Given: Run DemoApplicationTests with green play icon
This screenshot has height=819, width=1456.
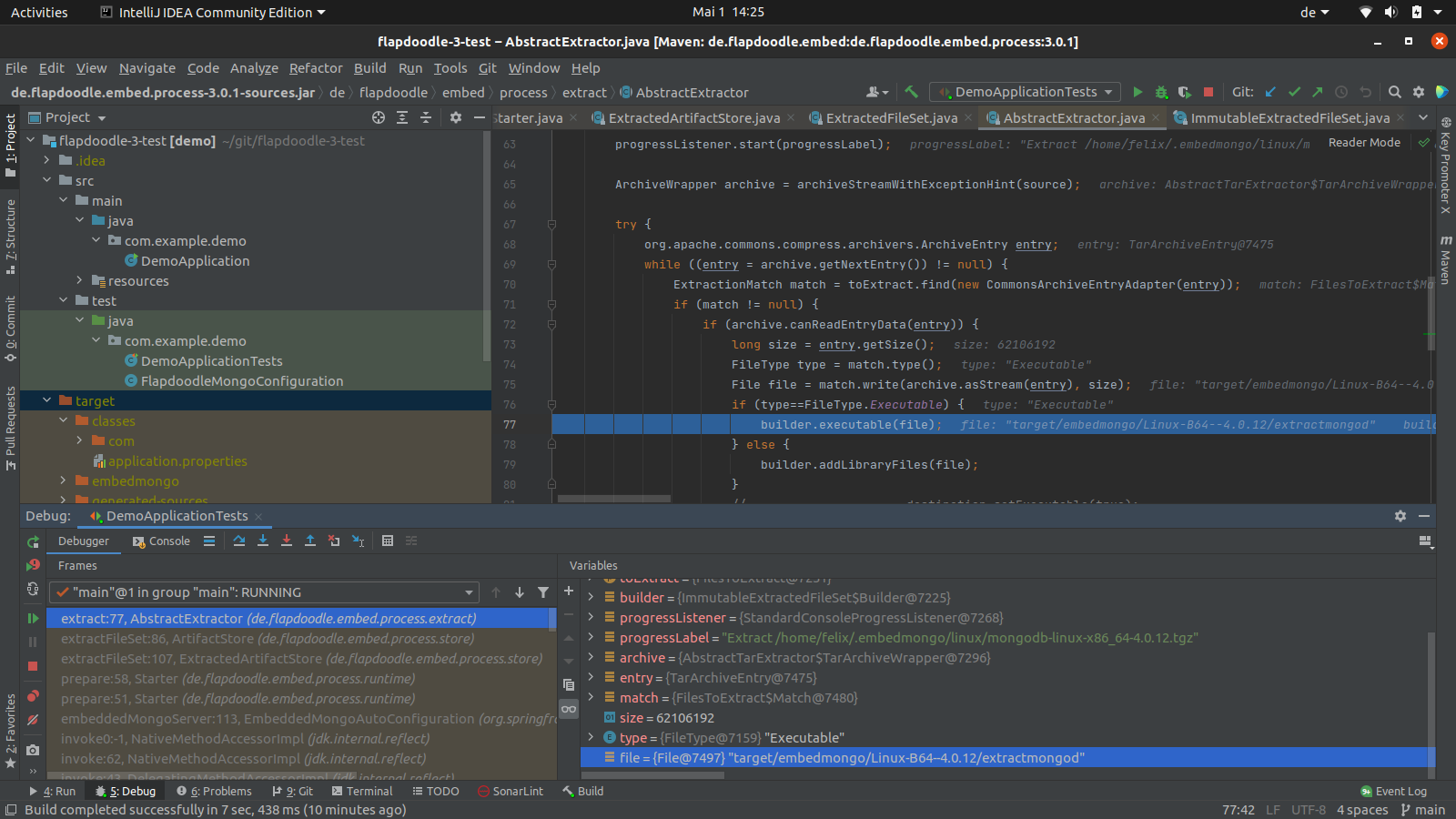Looking at the screenshot, I should (1137, 92).
